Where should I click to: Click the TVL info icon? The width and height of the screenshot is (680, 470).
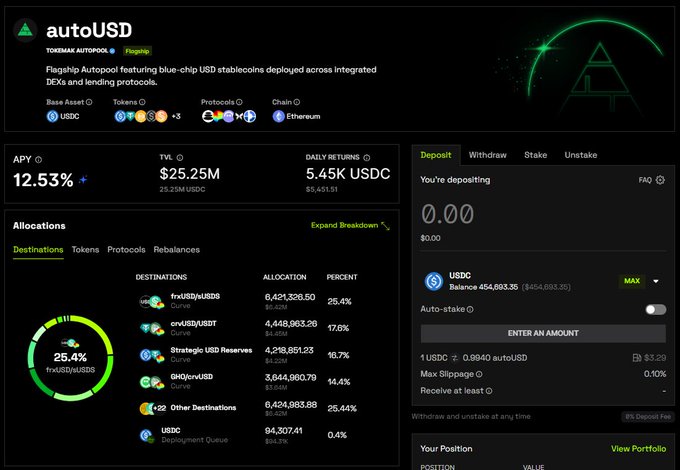(x=180, y=158)
